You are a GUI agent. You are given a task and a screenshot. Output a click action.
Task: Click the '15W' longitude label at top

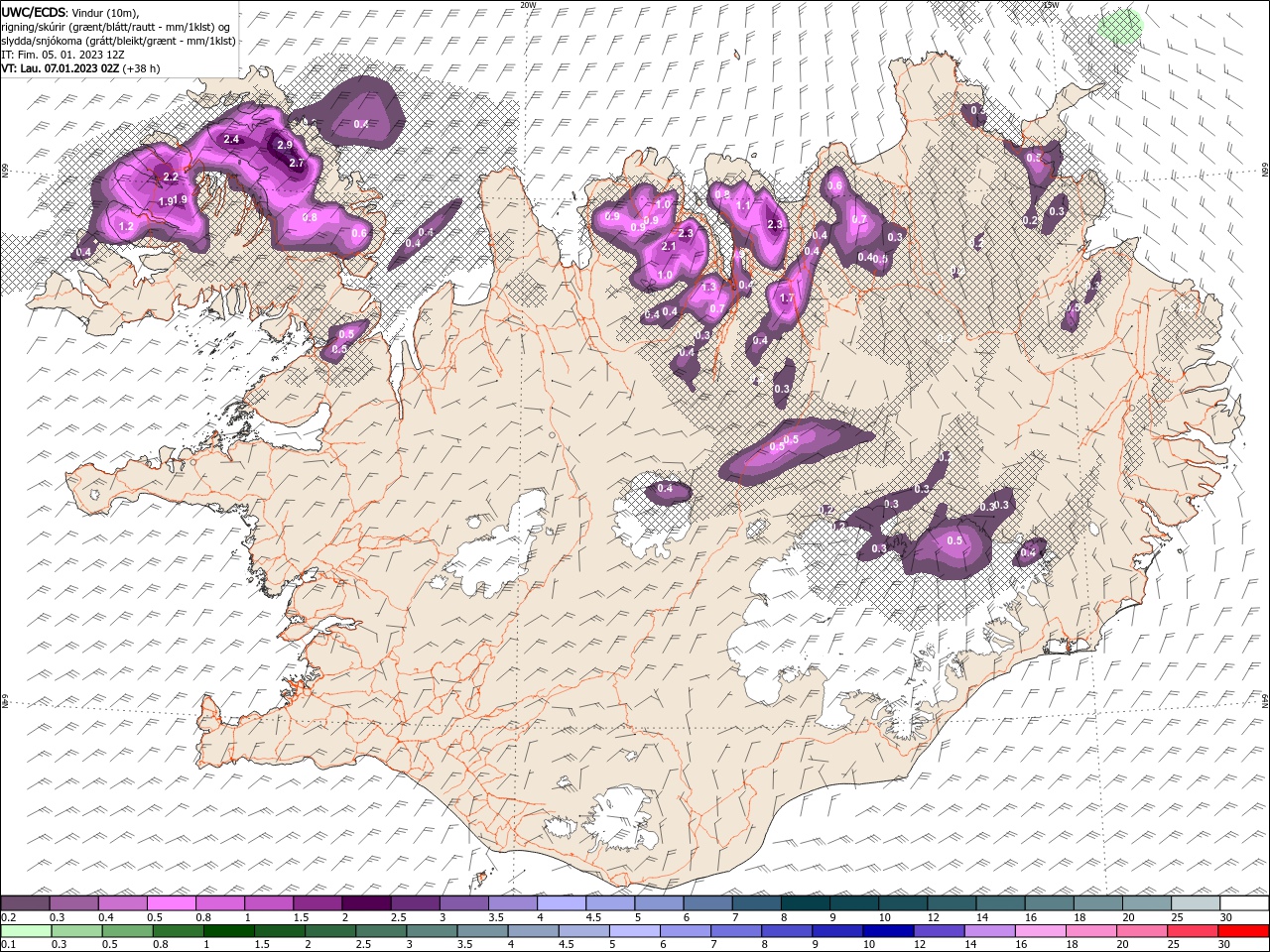[1051, 5]
